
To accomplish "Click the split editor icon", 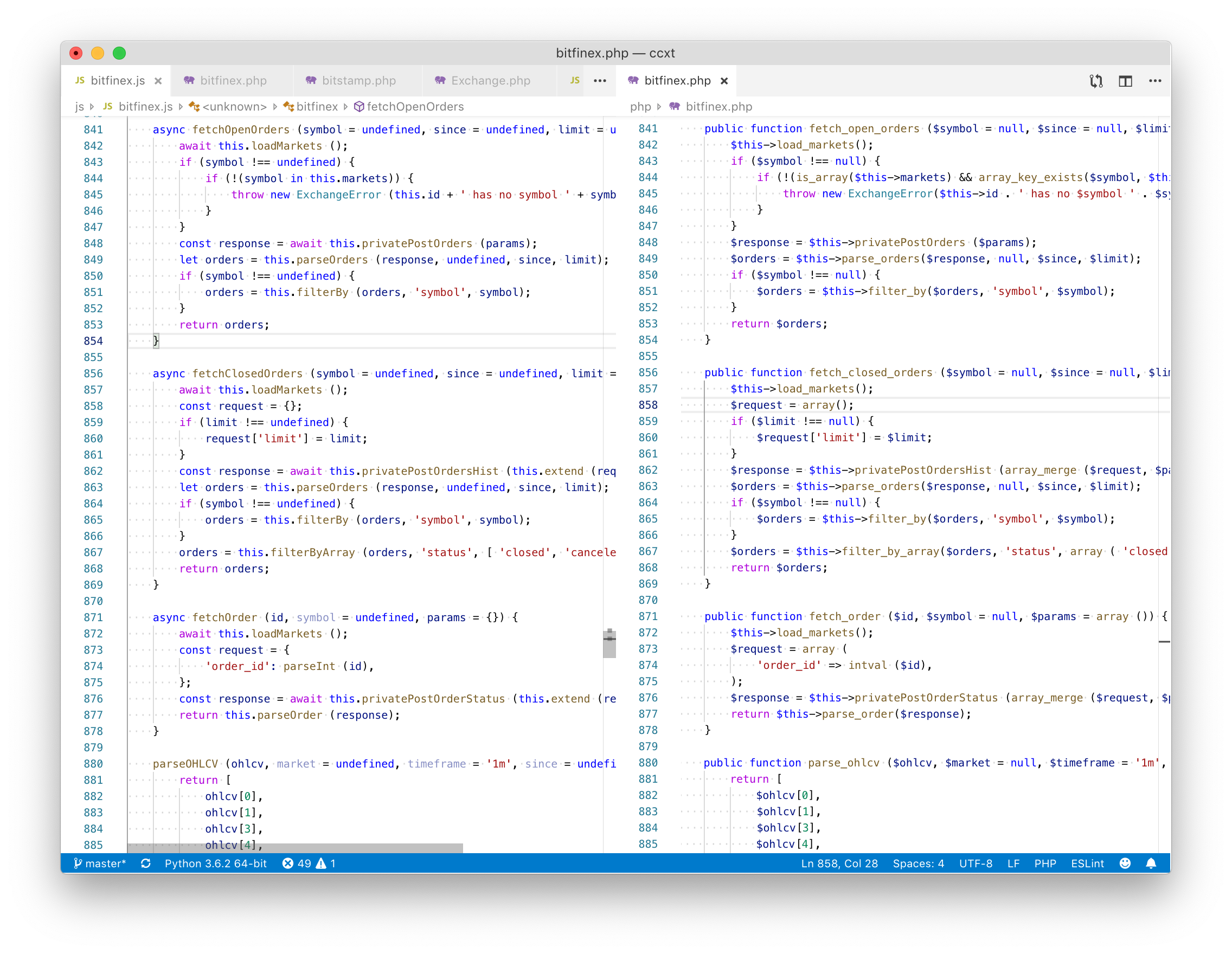I will coord(1125,81).
